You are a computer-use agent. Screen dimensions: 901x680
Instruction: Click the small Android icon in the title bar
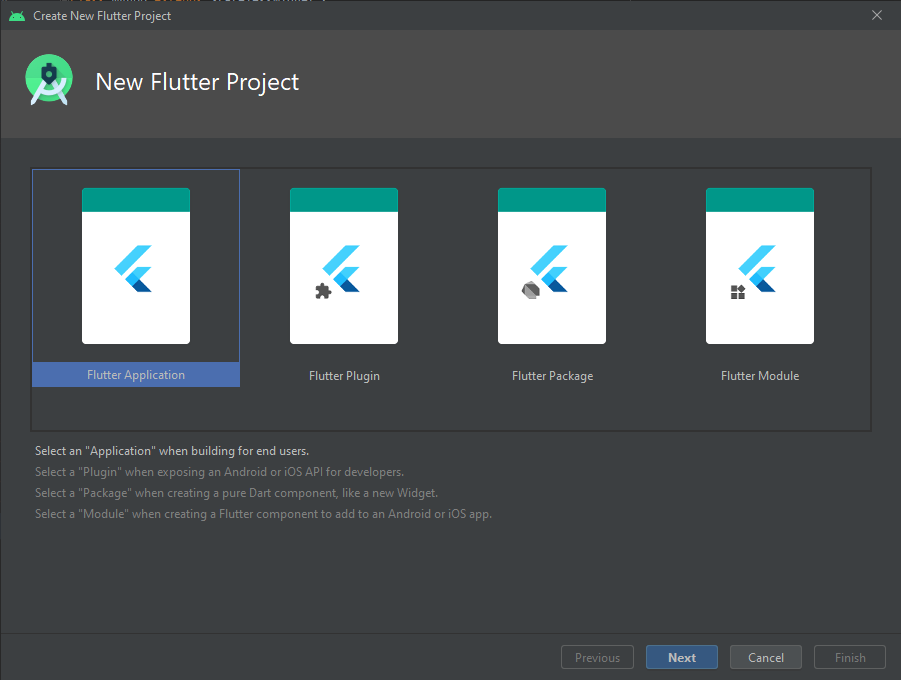click(16, 15)
